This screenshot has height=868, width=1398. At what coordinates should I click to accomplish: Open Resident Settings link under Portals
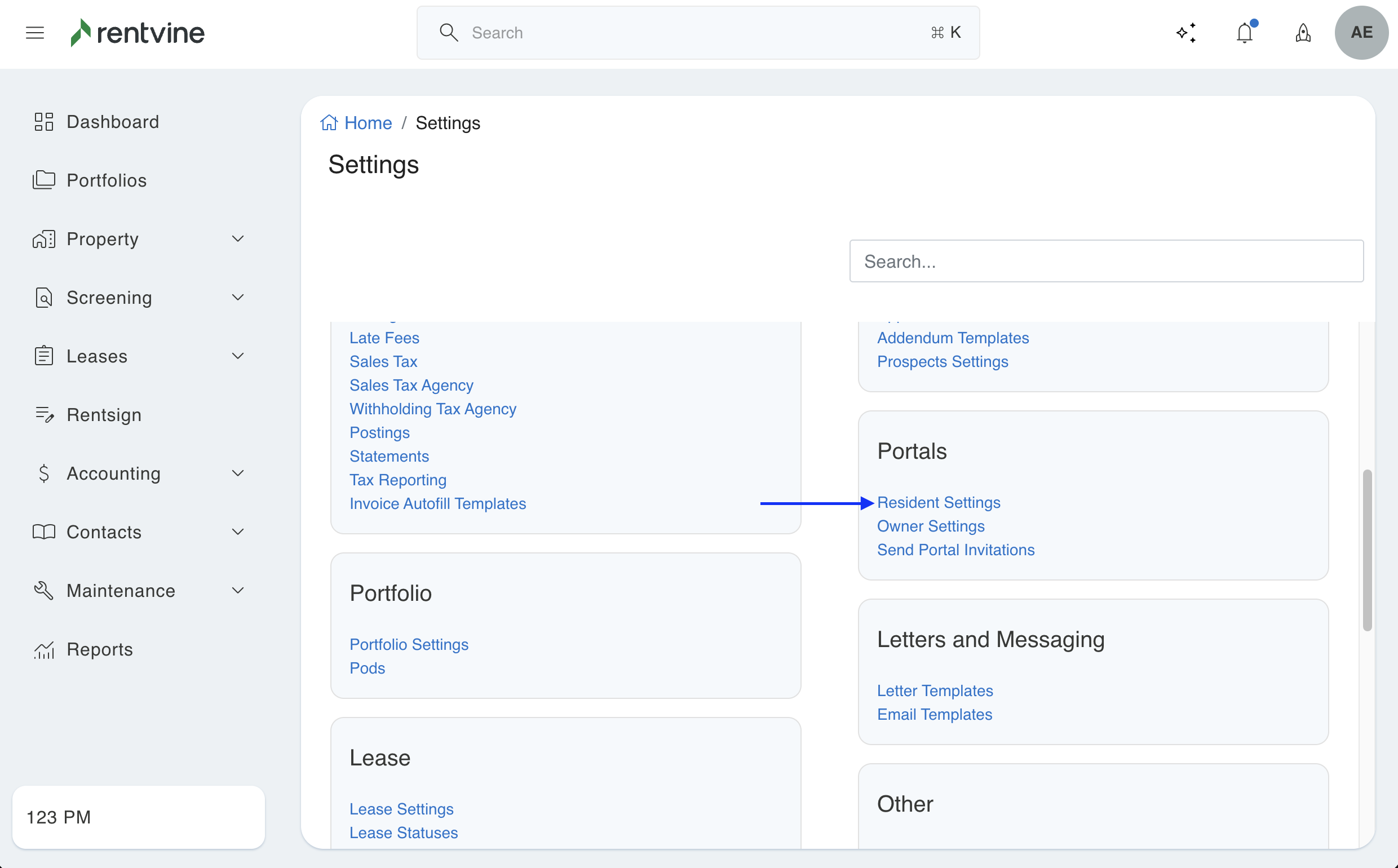click(939, 502)
